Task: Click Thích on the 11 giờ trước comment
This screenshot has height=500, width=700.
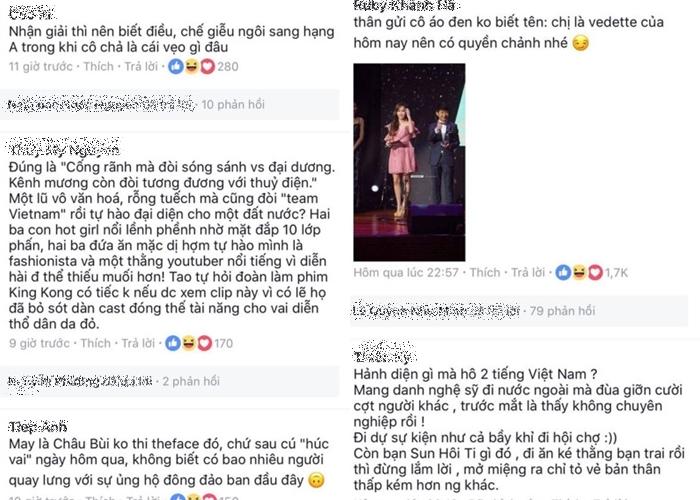Action: coord(99,67)
